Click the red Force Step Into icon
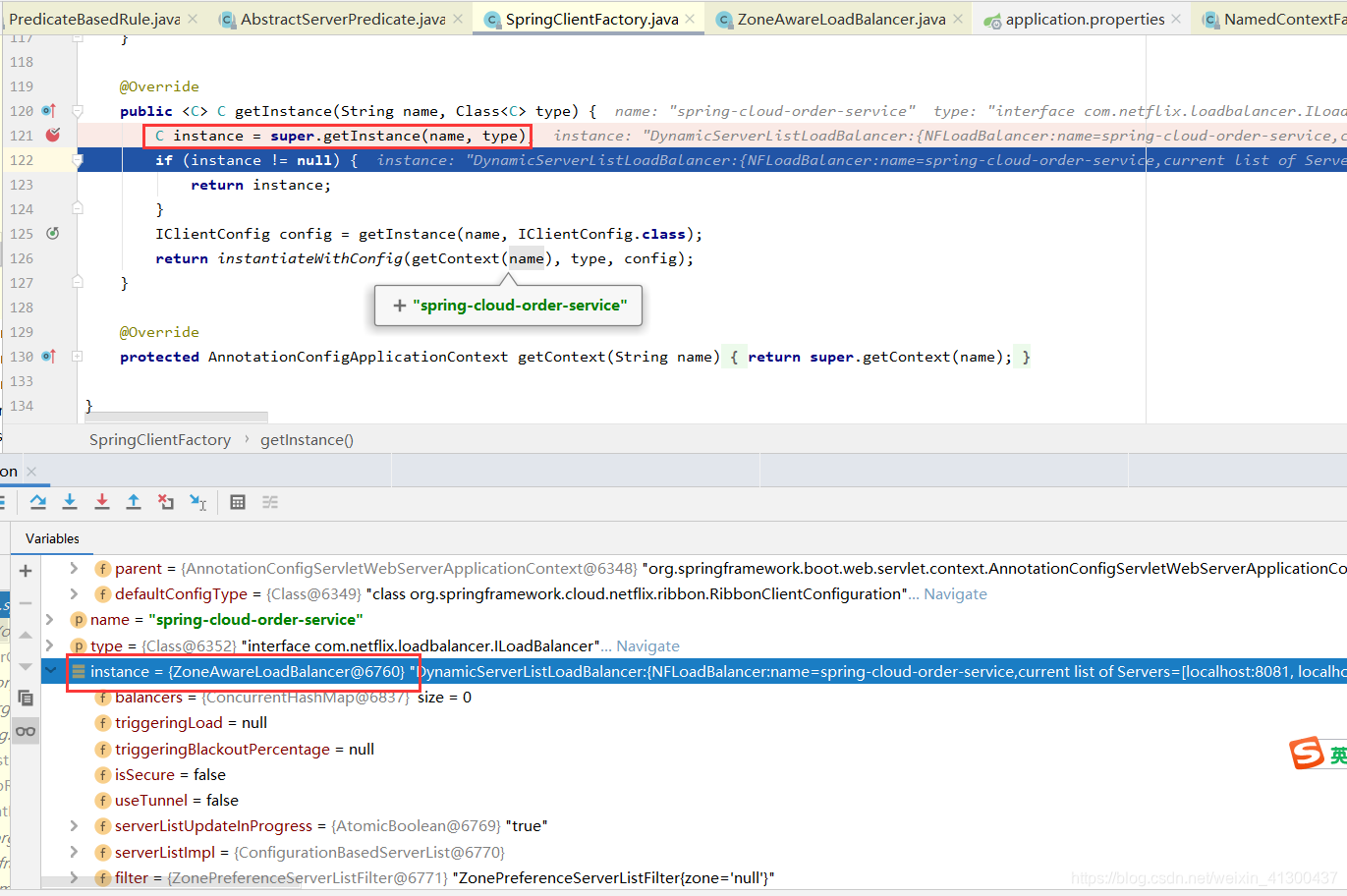 point(101,502)
